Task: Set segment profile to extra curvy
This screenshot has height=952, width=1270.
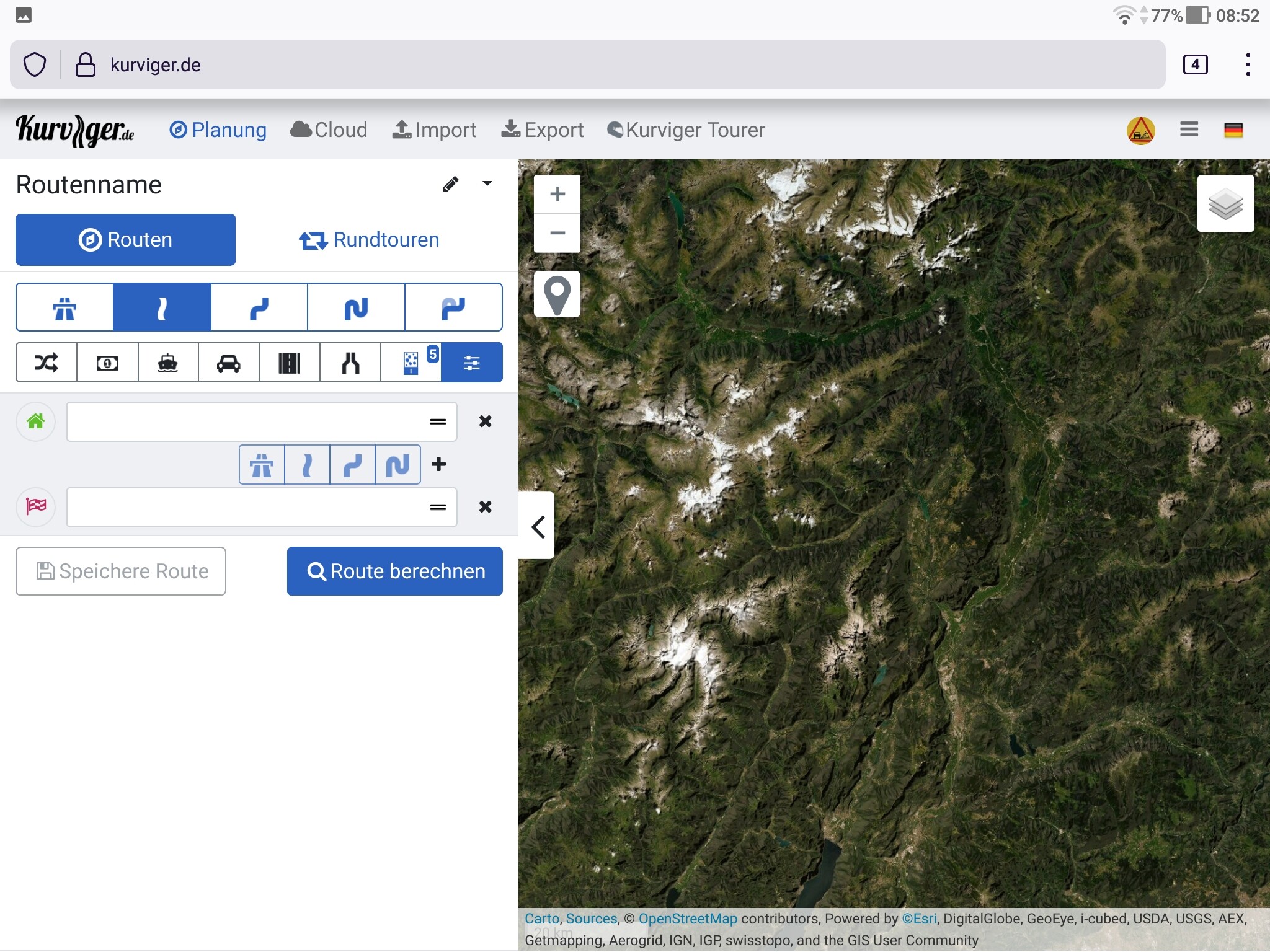Action: pos(397,464)
